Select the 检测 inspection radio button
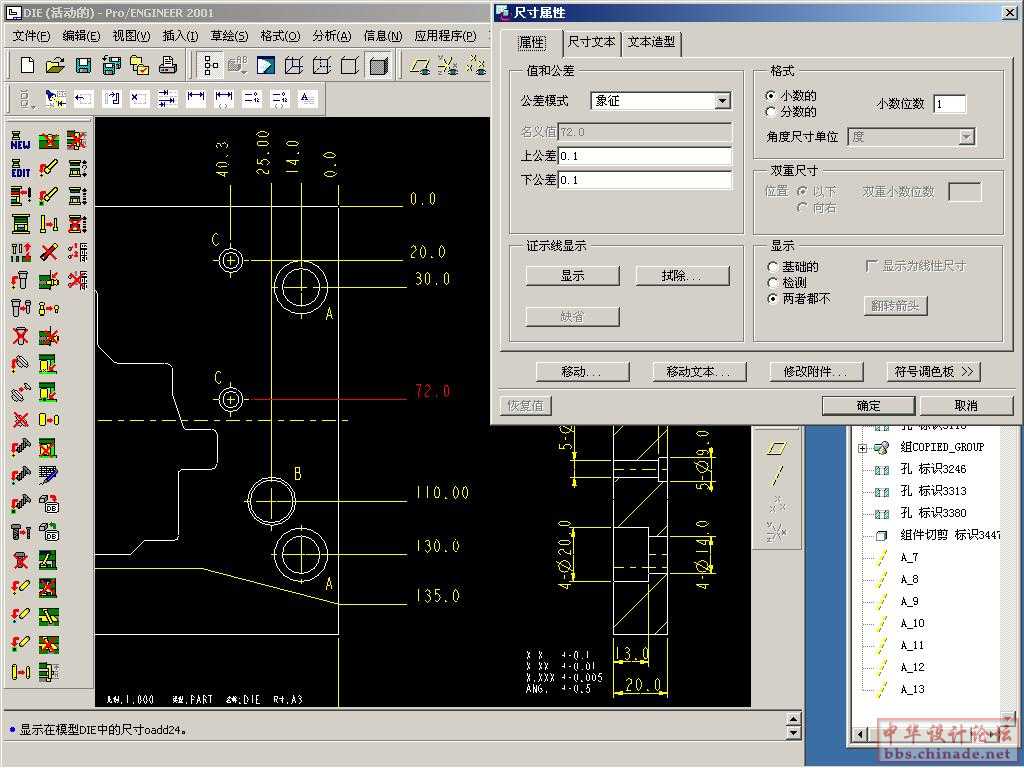This screenshot has width=1024, height=768. [773, 283]
